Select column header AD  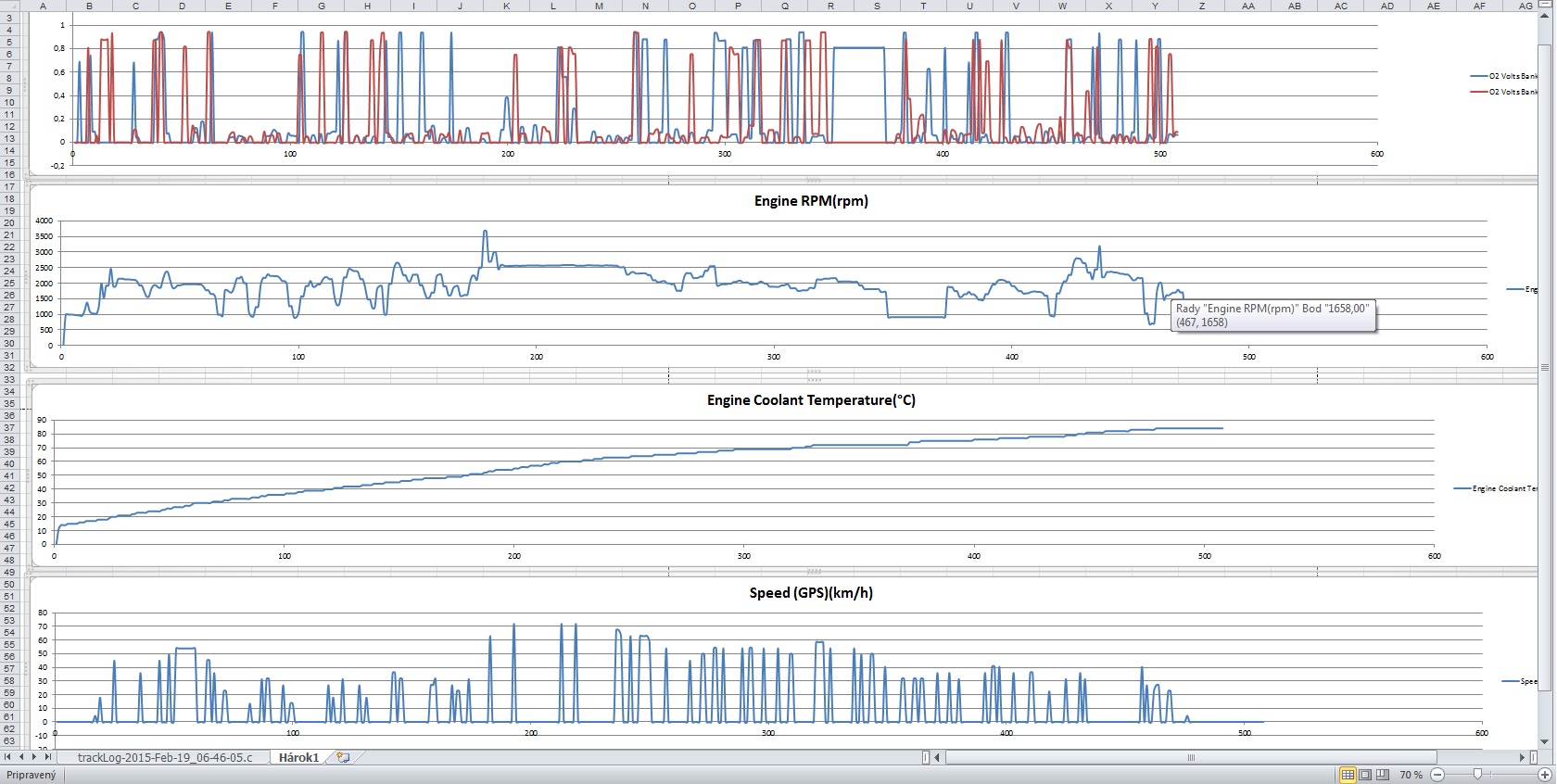coord(1386,6)
